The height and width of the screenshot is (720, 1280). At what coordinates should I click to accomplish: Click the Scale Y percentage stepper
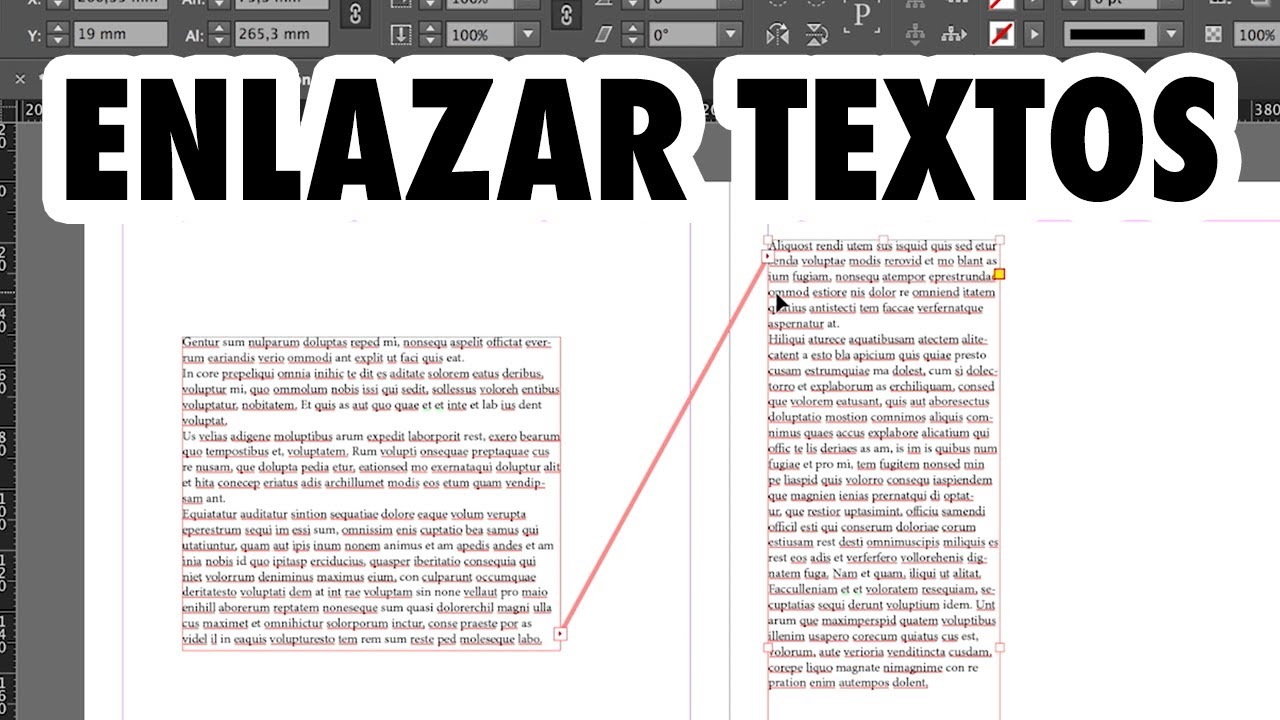pyautogui.click(x=430, y=35)
